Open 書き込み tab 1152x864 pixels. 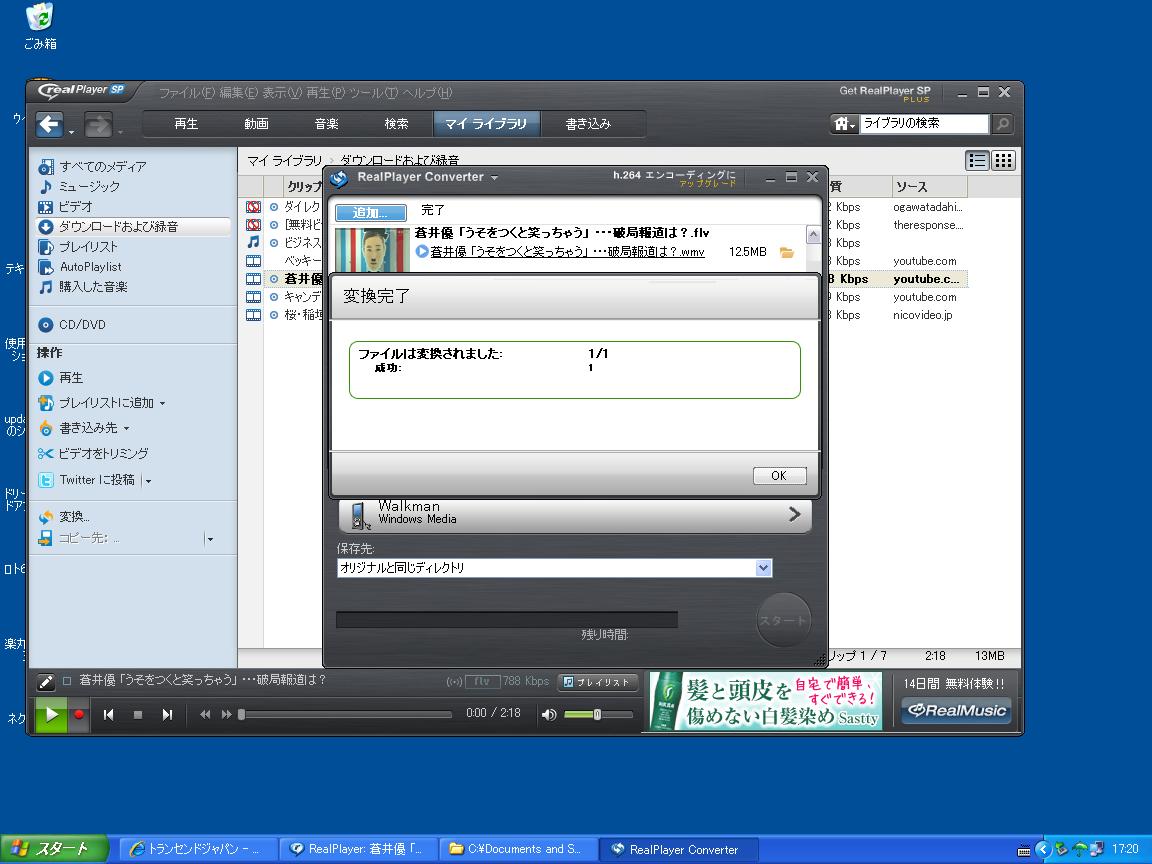pos(588,124)
